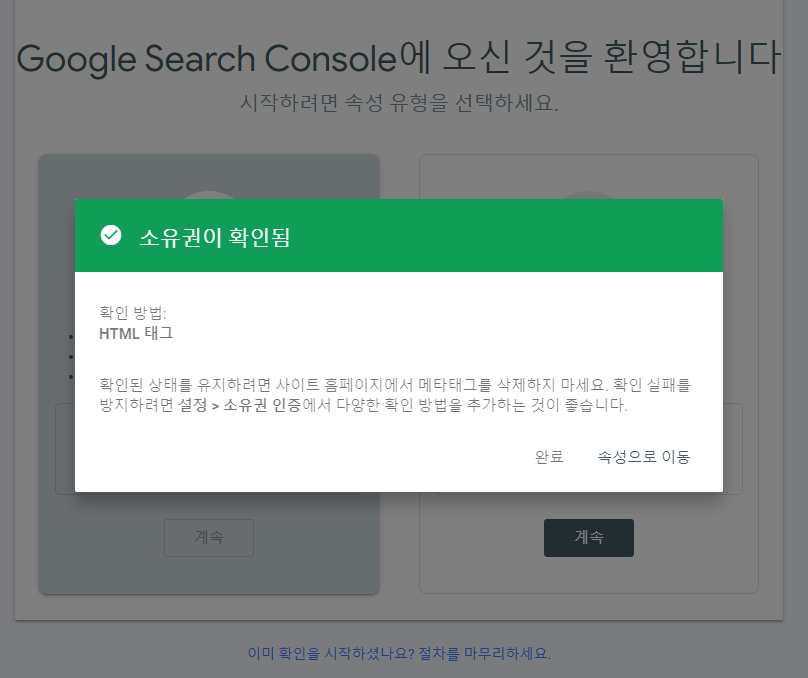The width and height of the screenshot is (808, 678).
Task: Click the 확인 방법: label
Action: click(x=132, y=312)
